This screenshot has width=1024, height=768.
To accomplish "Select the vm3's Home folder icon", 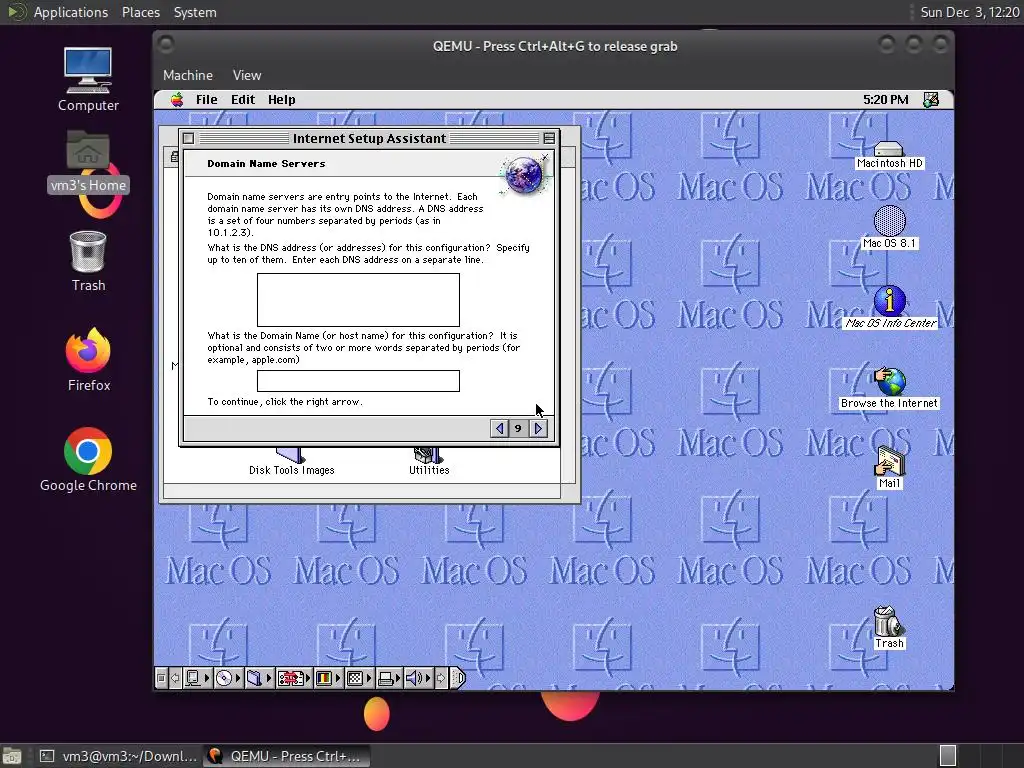I will pyautogui.click(x=88, y=162).
